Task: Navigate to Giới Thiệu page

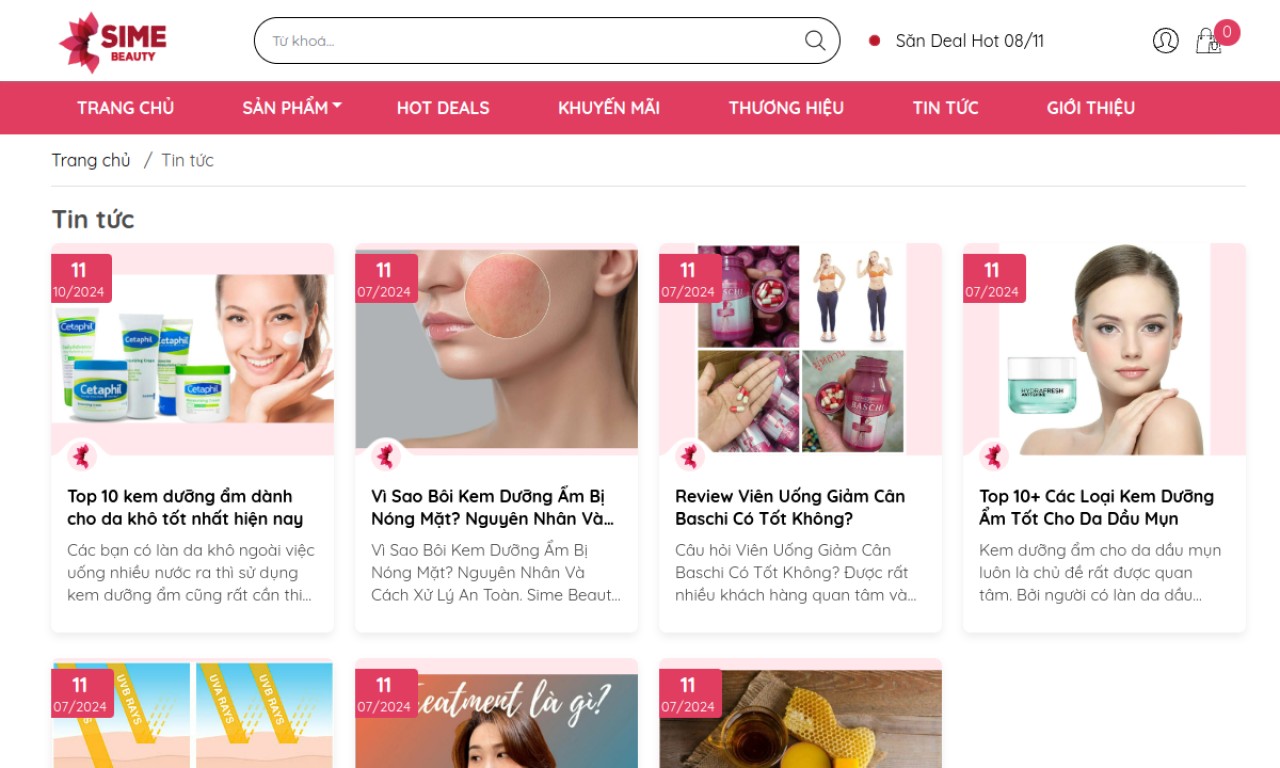Action: (x=1091, y=108)
